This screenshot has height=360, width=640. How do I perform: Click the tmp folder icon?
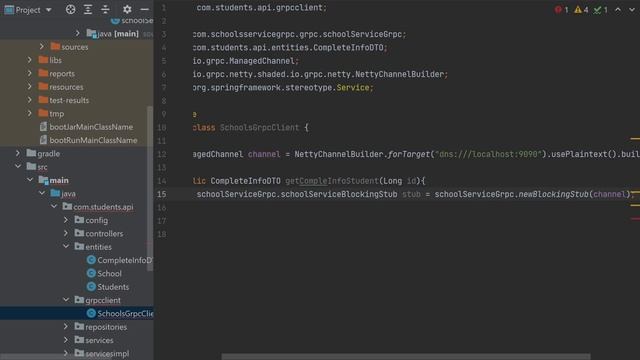[x=43, y=113]
